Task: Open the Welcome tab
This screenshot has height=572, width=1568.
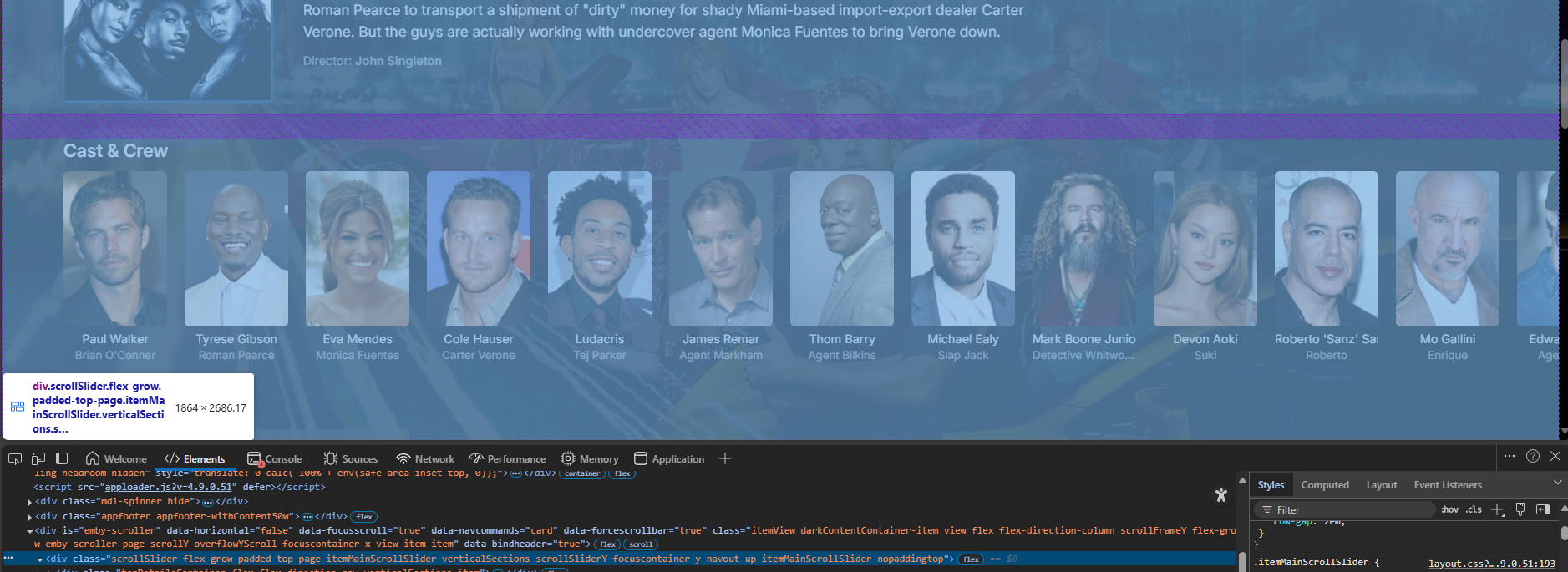Action: click(x=116, y=458)
